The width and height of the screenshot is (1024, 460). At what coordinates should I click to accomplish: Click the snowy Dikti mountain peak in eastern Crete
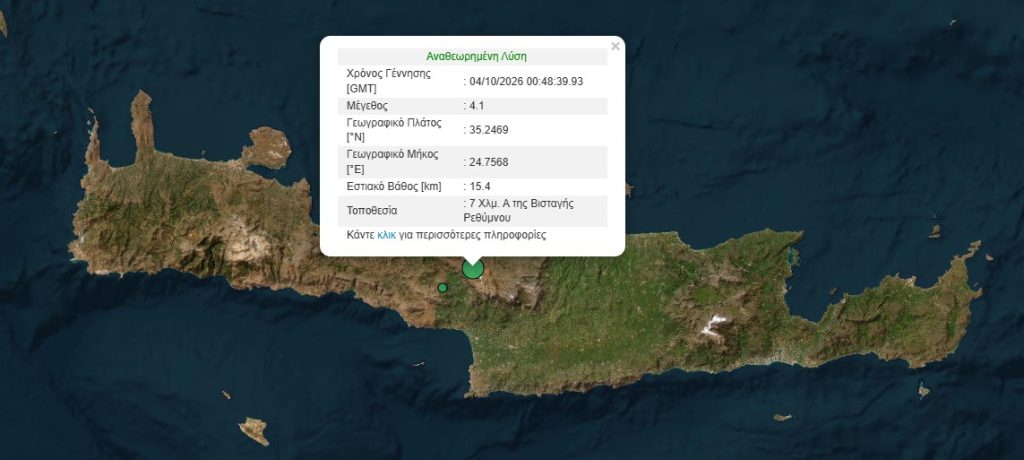[713, 325]
